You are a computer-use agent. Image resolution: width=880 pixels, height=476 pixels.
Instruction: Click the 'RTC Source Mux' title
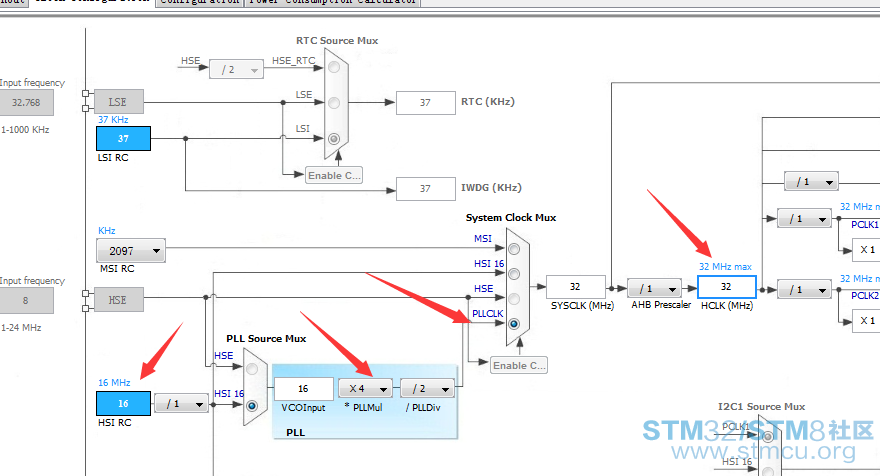pos(337,40)
